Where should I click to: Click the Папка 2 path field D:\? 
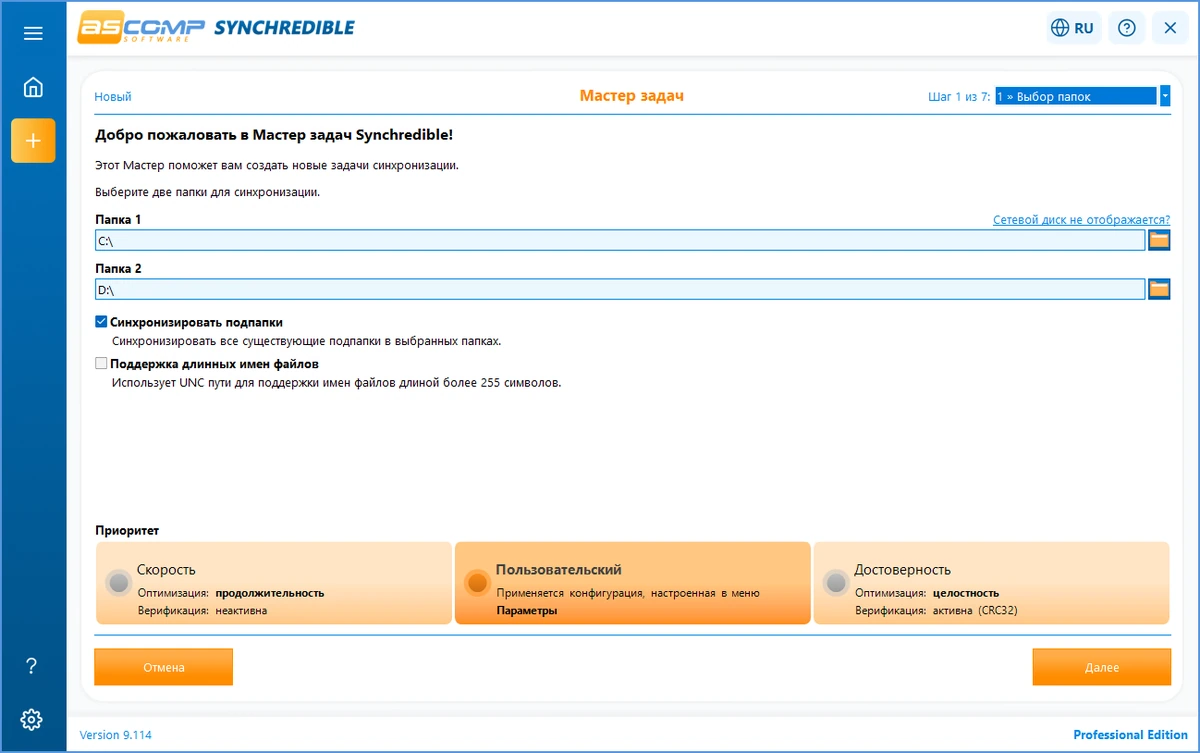click(x=620, y=290)
